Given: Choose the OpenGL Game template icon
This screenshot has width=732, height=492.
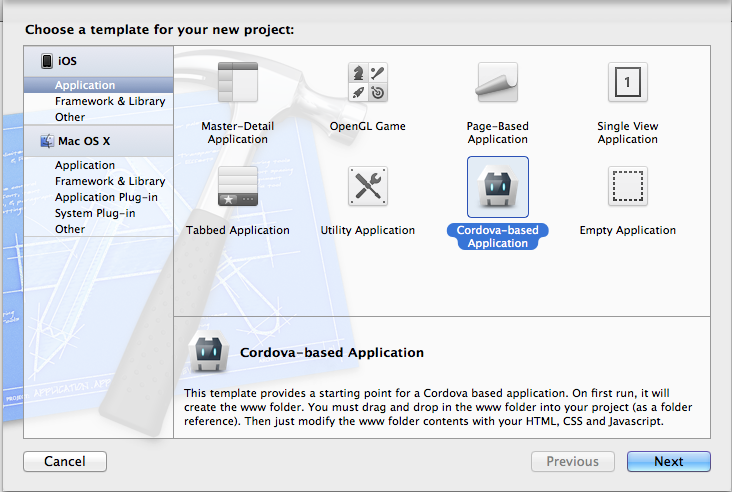Looking at the screenshot, I should pos(368,82).
